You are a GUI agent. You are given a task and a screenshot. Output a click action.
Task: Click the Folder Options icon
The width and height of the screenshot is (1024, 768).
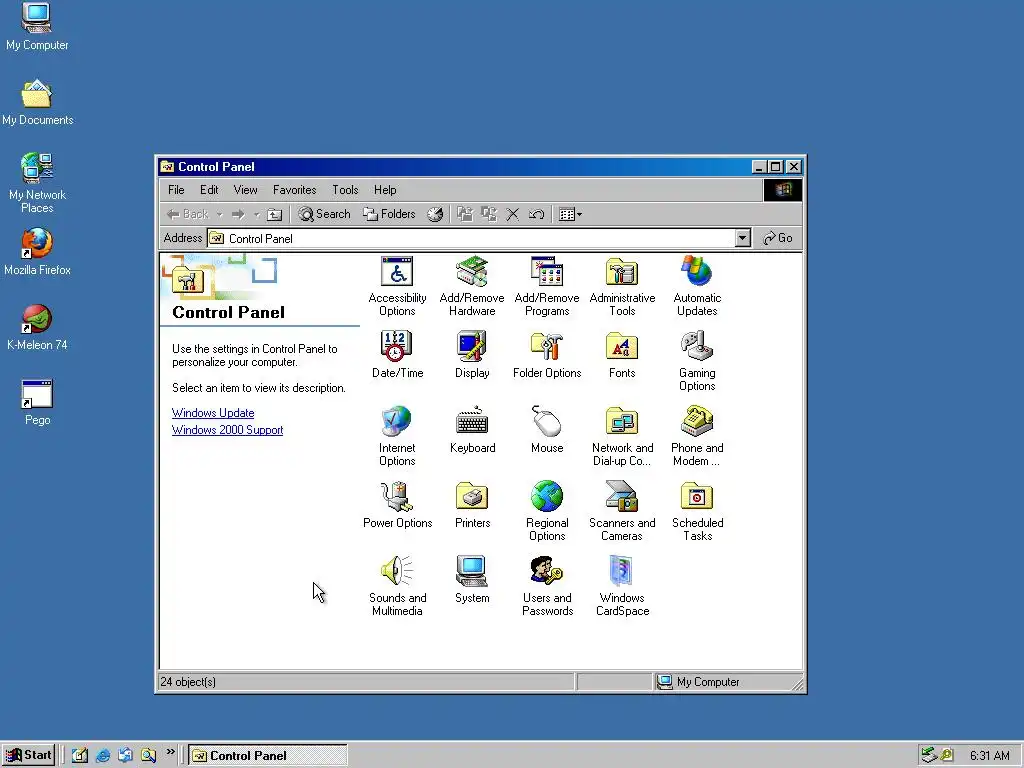547,354
